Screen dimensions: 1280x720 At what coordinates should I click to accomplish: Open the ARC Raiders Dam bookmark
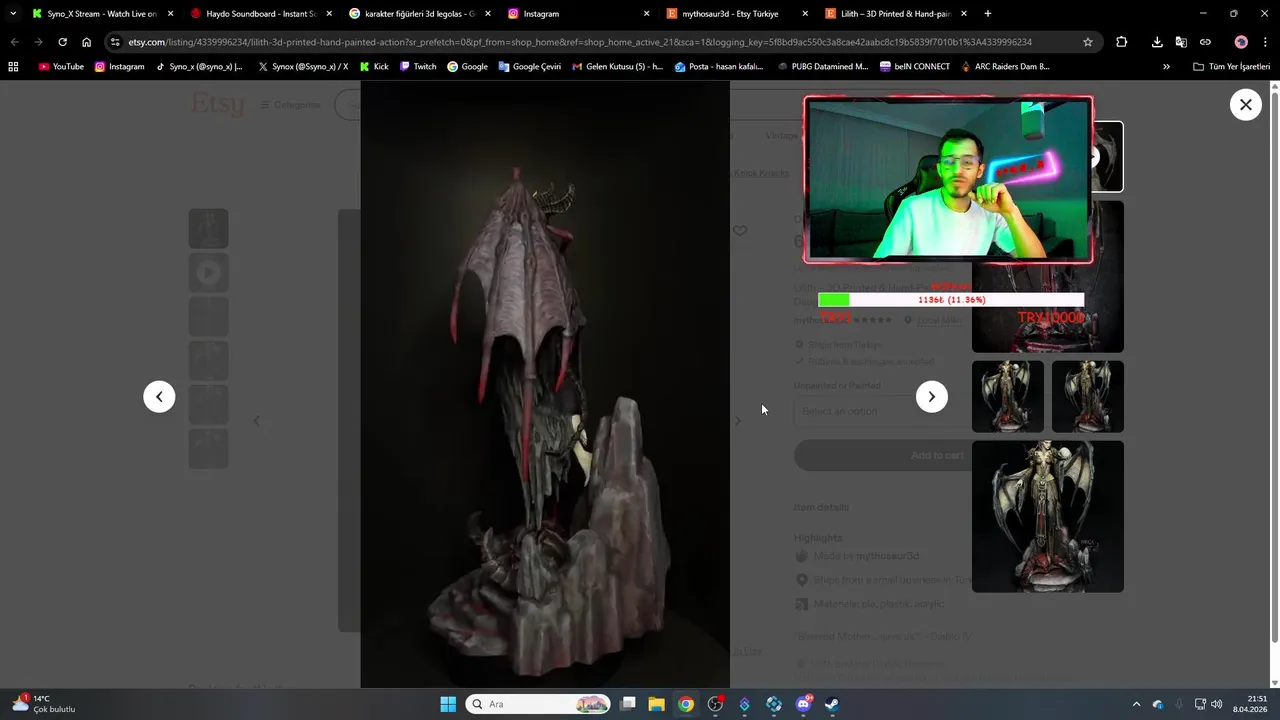click(x=1004, y=67)
